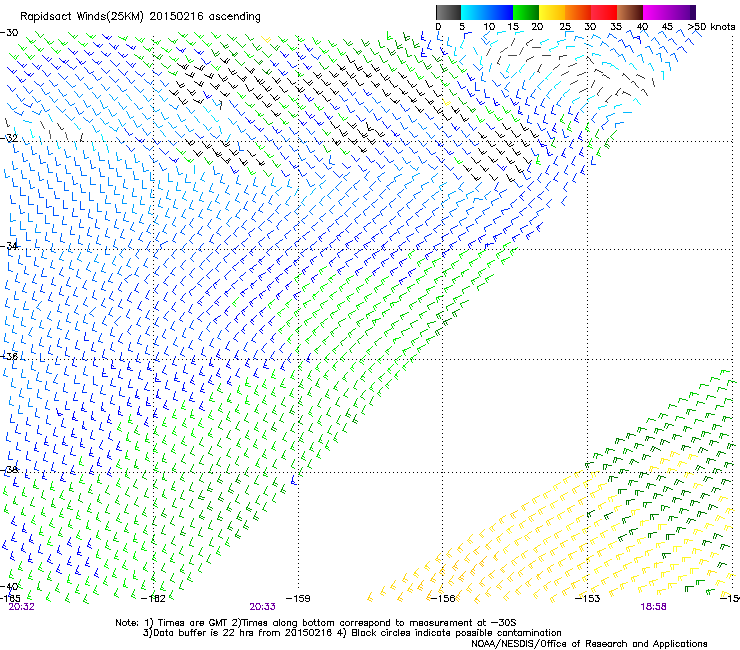Click the purple '20:32' pass time
Screen dimensions: 740x650
tap(21, 607)
